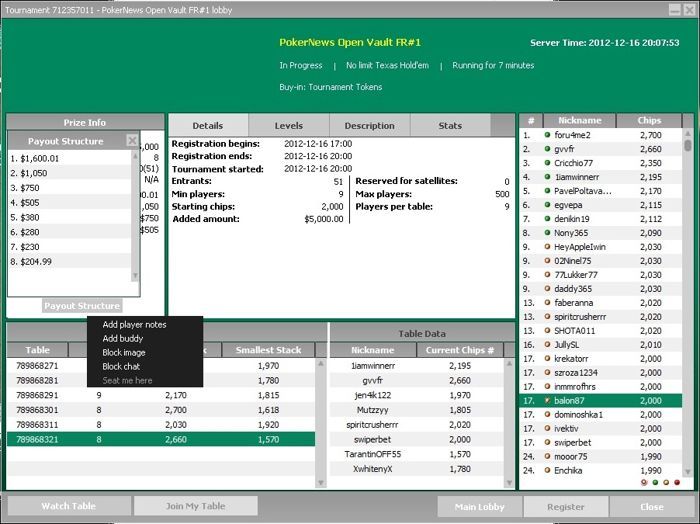Select player krekatorr in ranking list
Viewport: 700px width, 524px height.
click(x=601, y=358)
